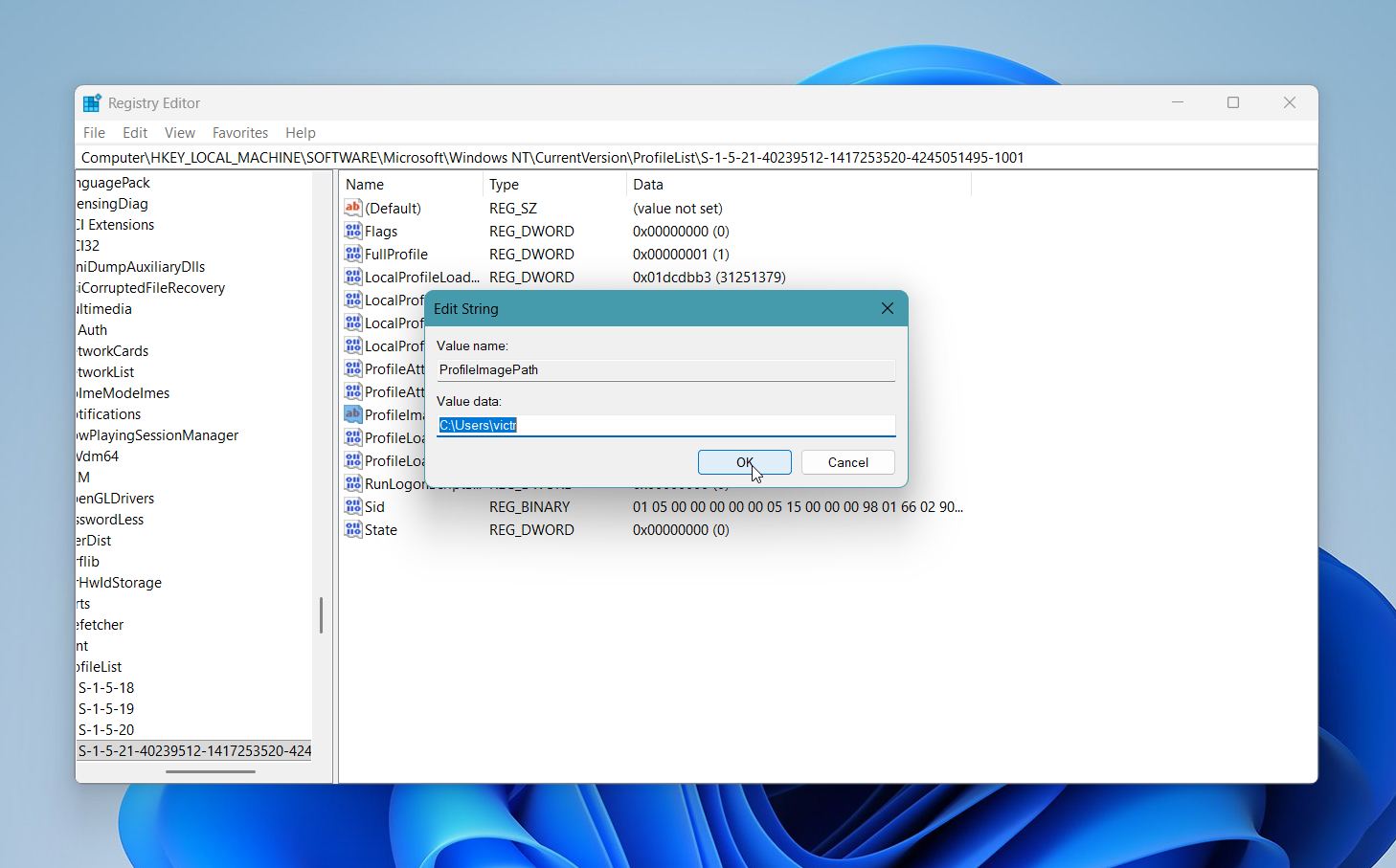The width and height of the screenshot is (1396, 868).
Task: Select the ensingDiag tree key
Action: coord(112,204)
